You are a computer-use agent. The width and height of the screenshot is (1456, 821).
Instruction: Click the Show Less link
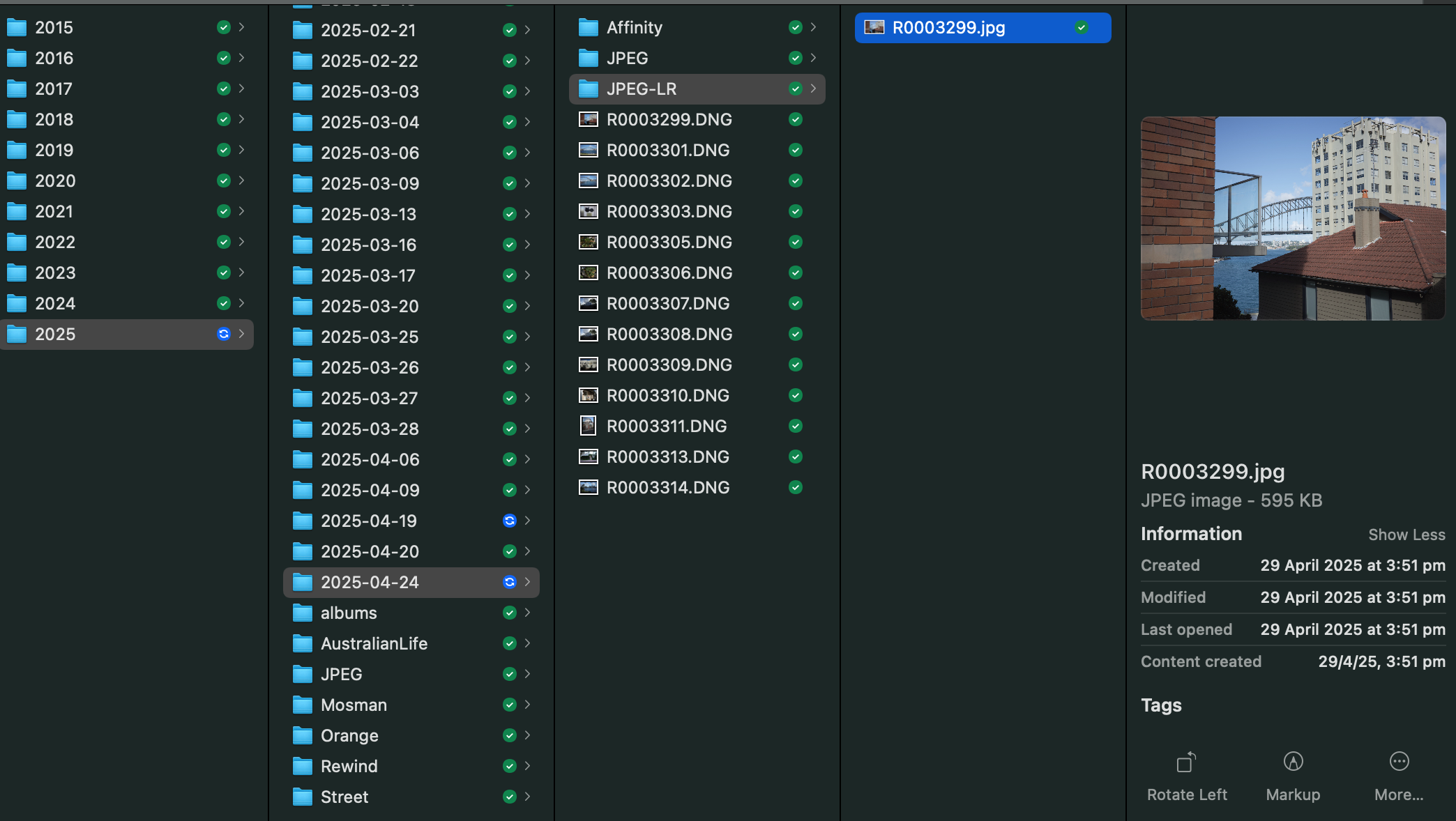point(1406,535)
